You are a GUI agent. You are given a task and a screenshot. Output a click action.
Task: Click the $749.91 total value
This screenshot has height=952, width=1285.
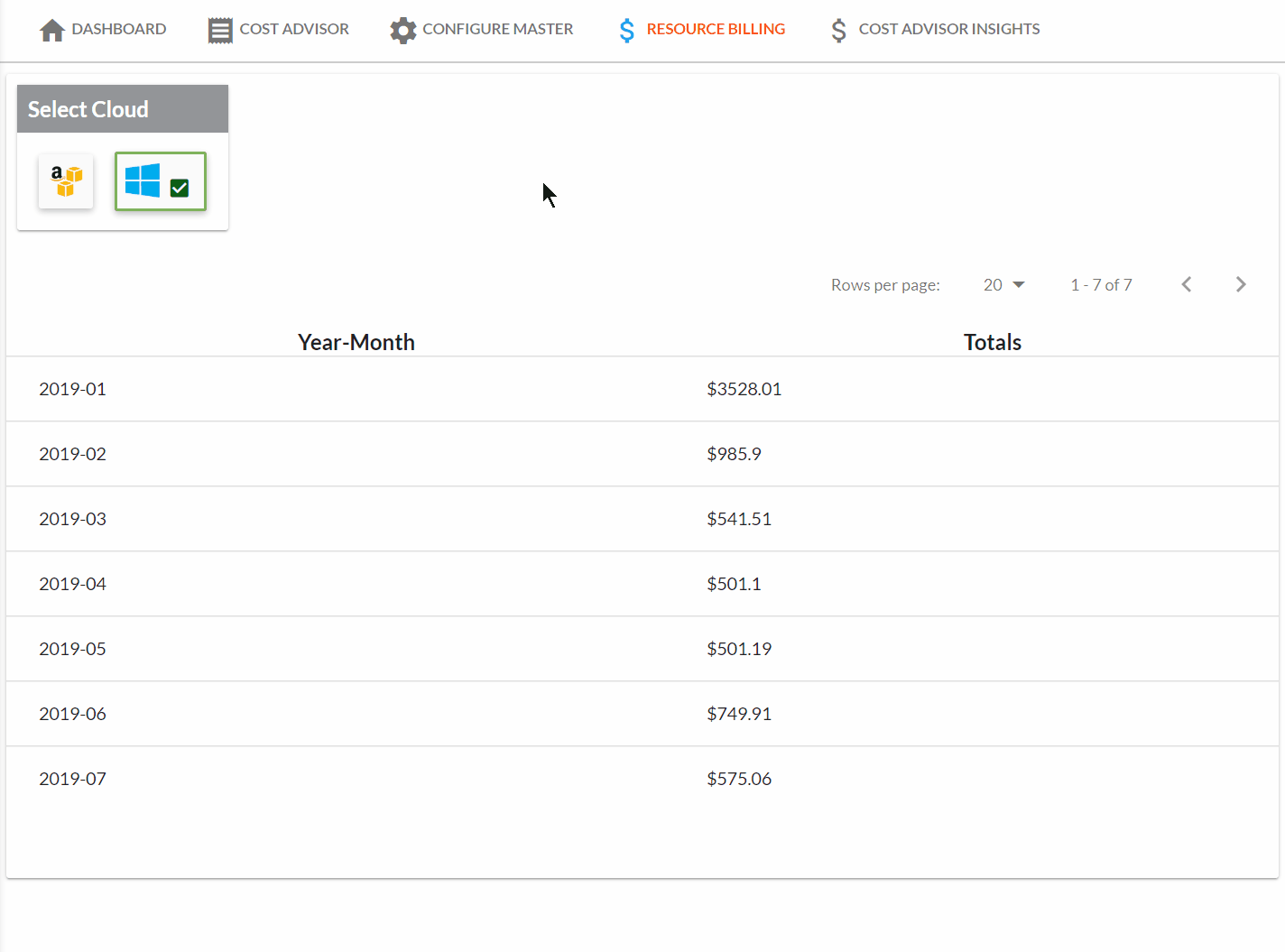739,714
